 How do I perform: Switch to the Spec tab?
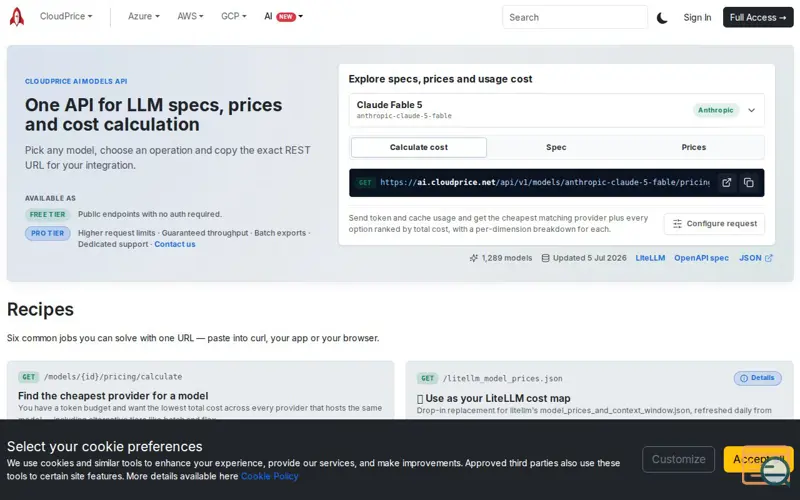pos(556,147)
